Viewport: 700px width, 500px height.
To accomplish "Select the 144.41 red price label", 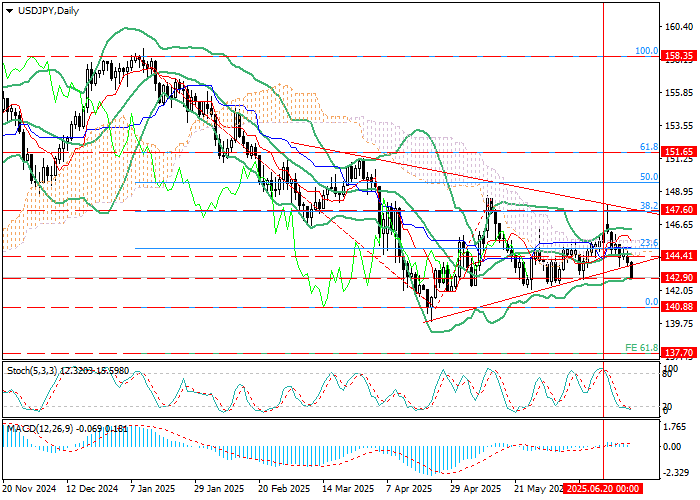I will (x=679, y=256).
